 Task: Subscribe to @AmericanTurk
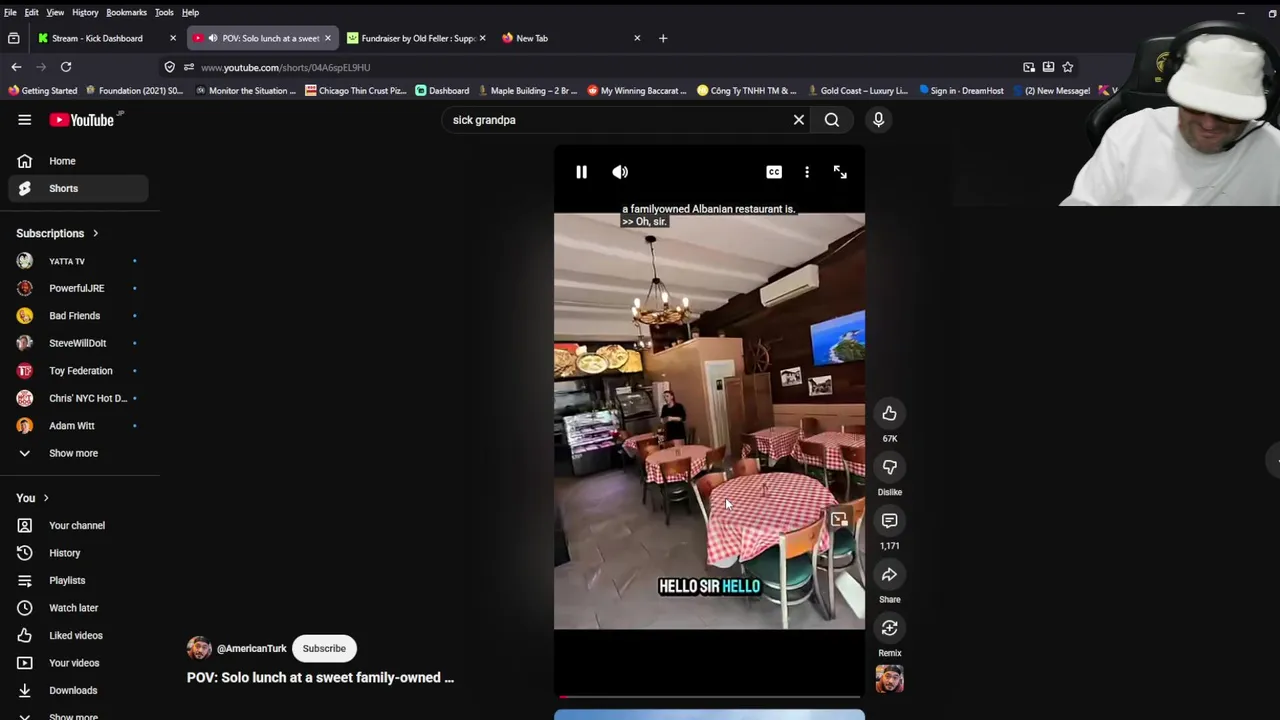(324, 648)
